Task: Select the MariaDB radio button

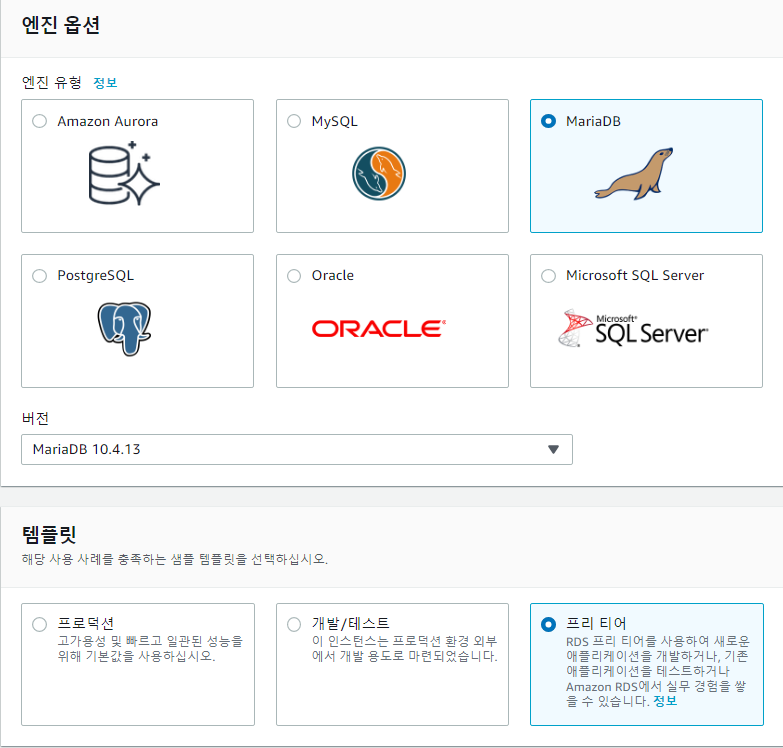Action: coord(548,121)
